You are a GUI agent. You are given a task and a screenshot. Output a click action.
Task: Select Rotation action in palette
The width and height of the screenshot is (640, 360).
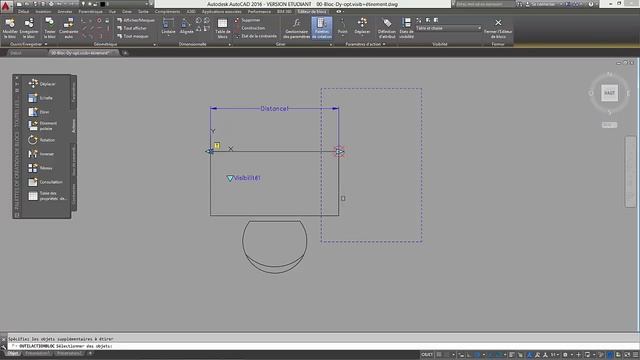(x=41, y=140)
